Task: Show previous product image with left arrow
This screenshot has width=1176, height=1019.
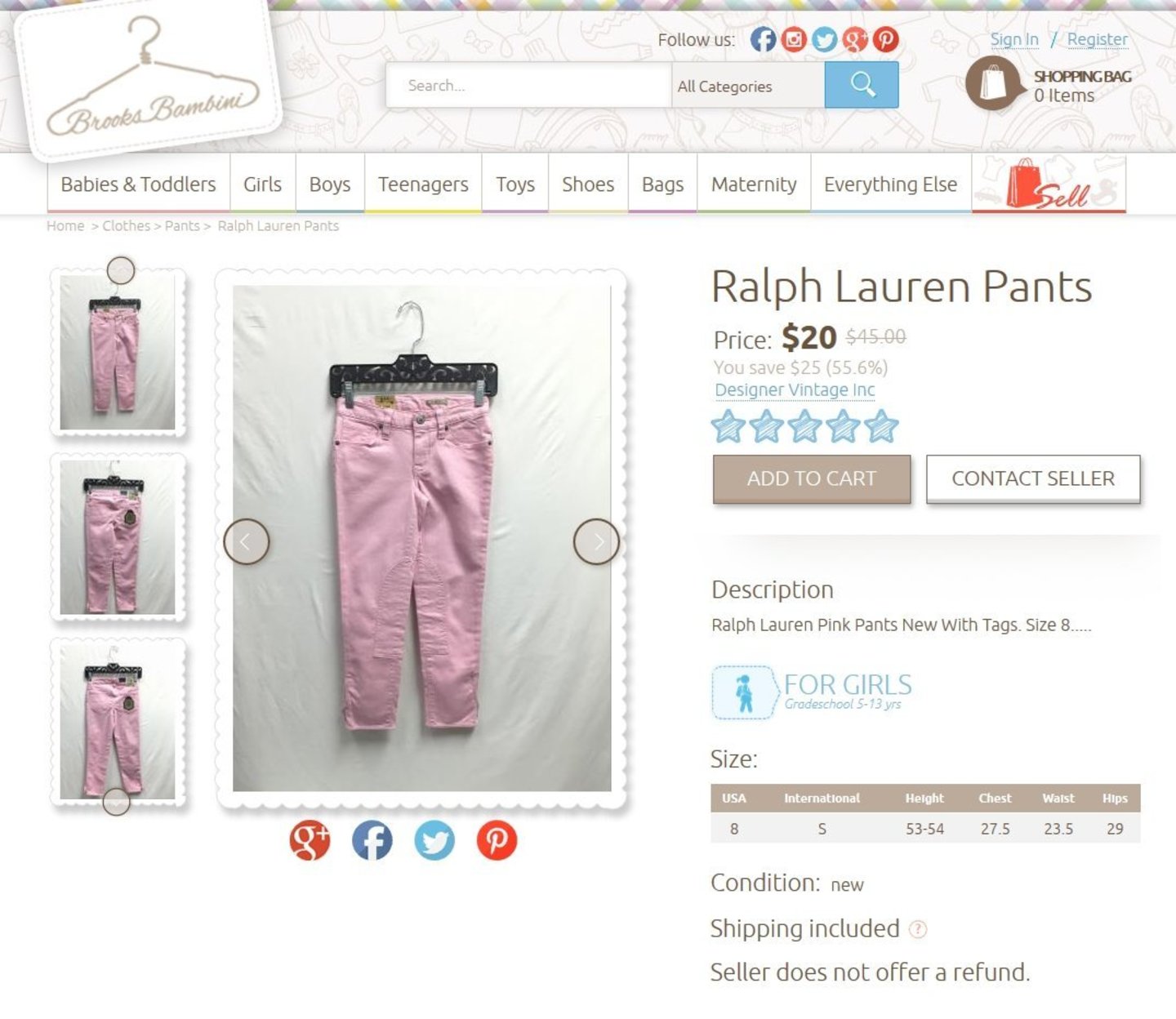Action: point(247,541)
